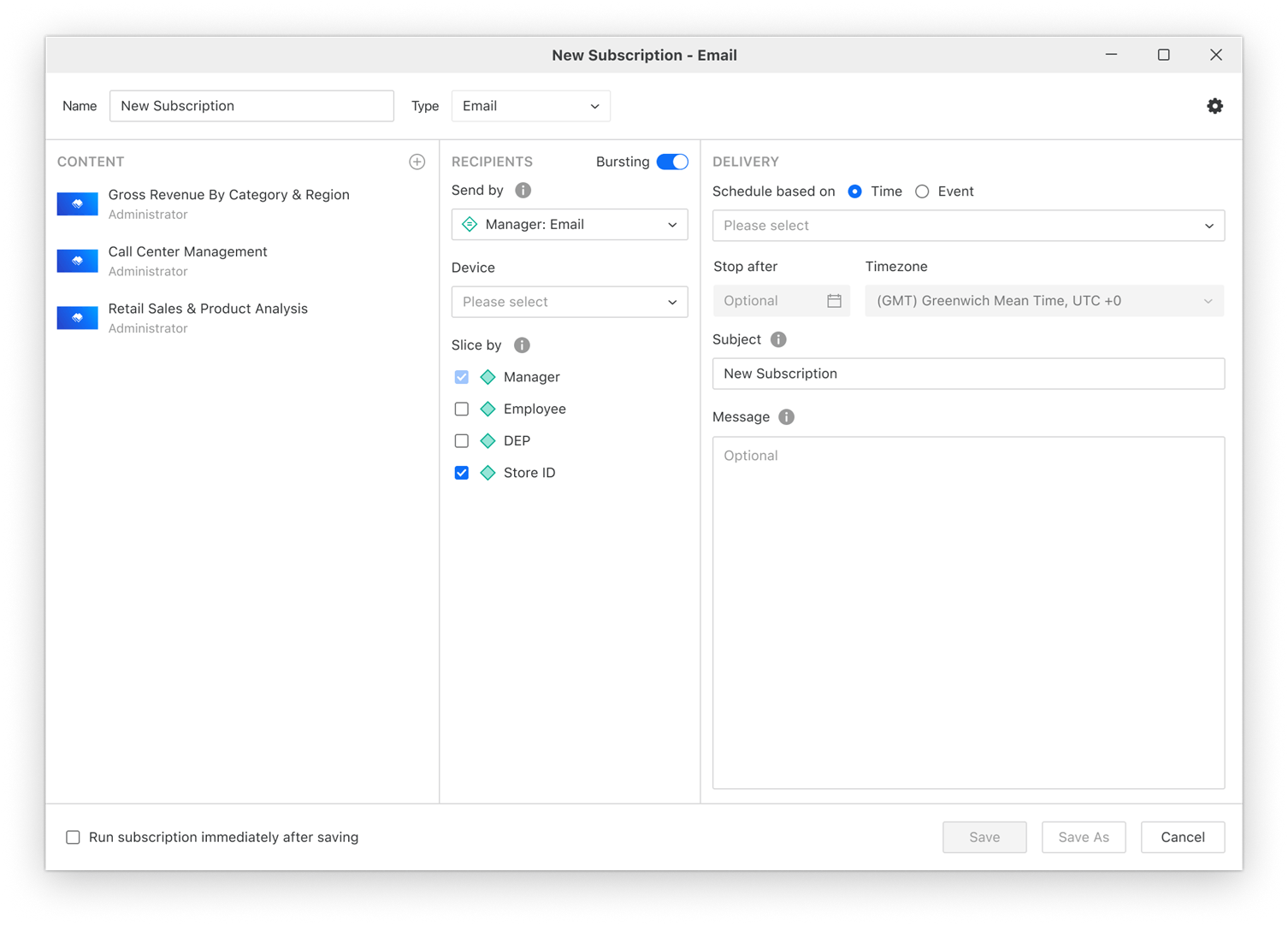The image size is (1288, 925).
Task: Click the Cancel button
Action: point(1182,837)
